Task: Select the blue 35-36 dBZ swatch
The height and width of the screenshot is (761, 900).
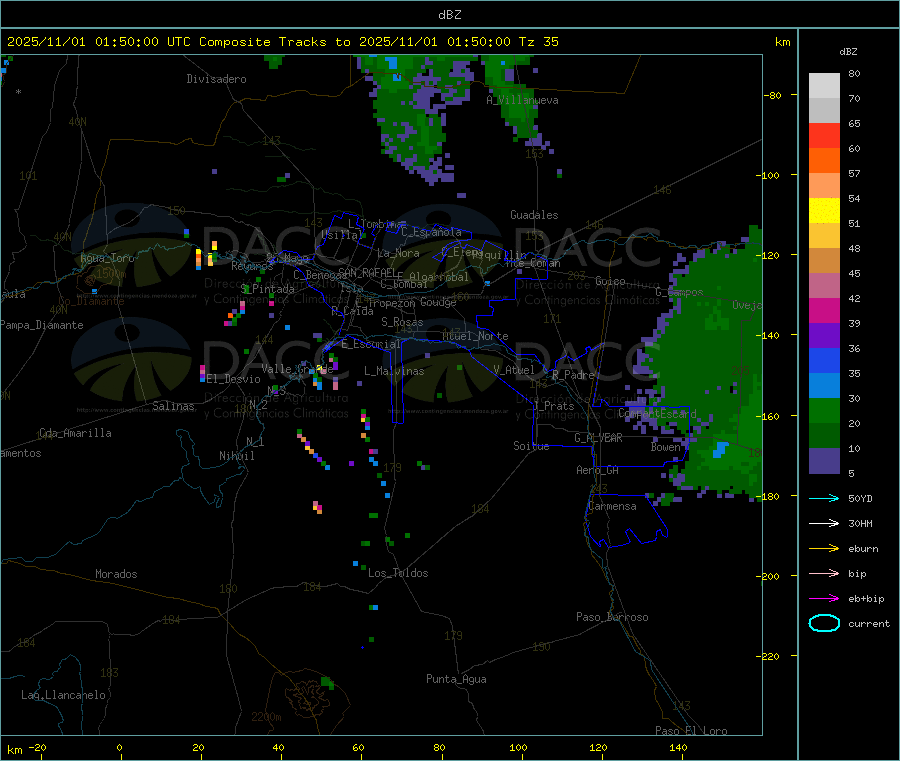Action: pos(824,360)
